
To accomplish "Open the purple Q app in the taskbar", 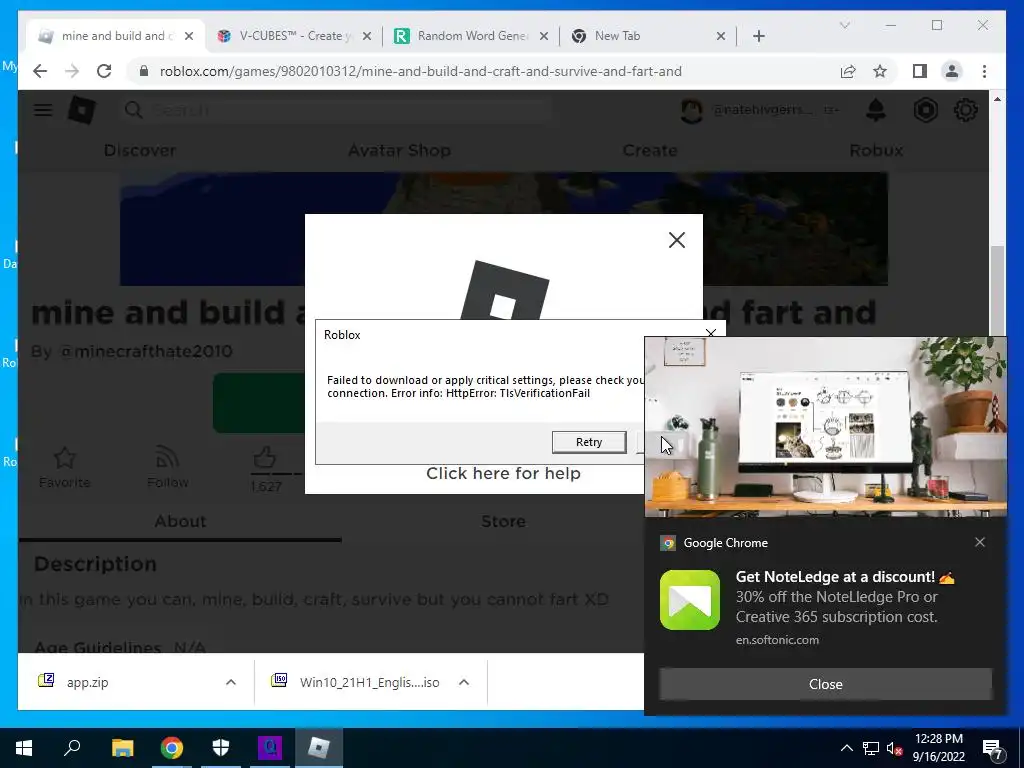I will point(270,748).
